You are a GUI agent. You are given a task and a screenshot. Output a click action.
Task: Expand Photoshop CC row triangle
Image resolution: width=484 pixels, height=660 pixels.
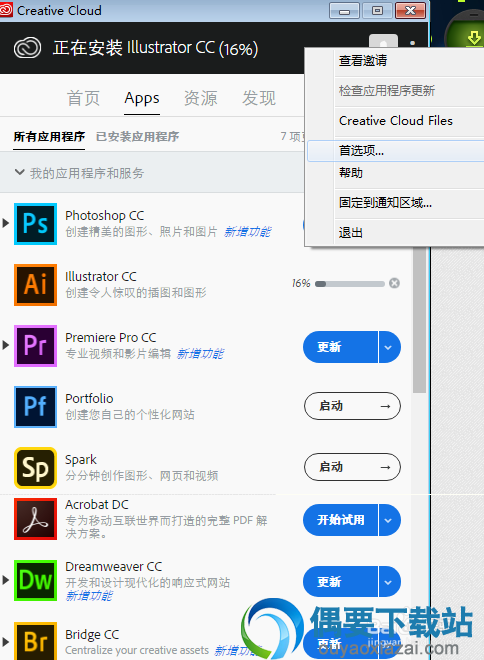(x=5, y=223)
